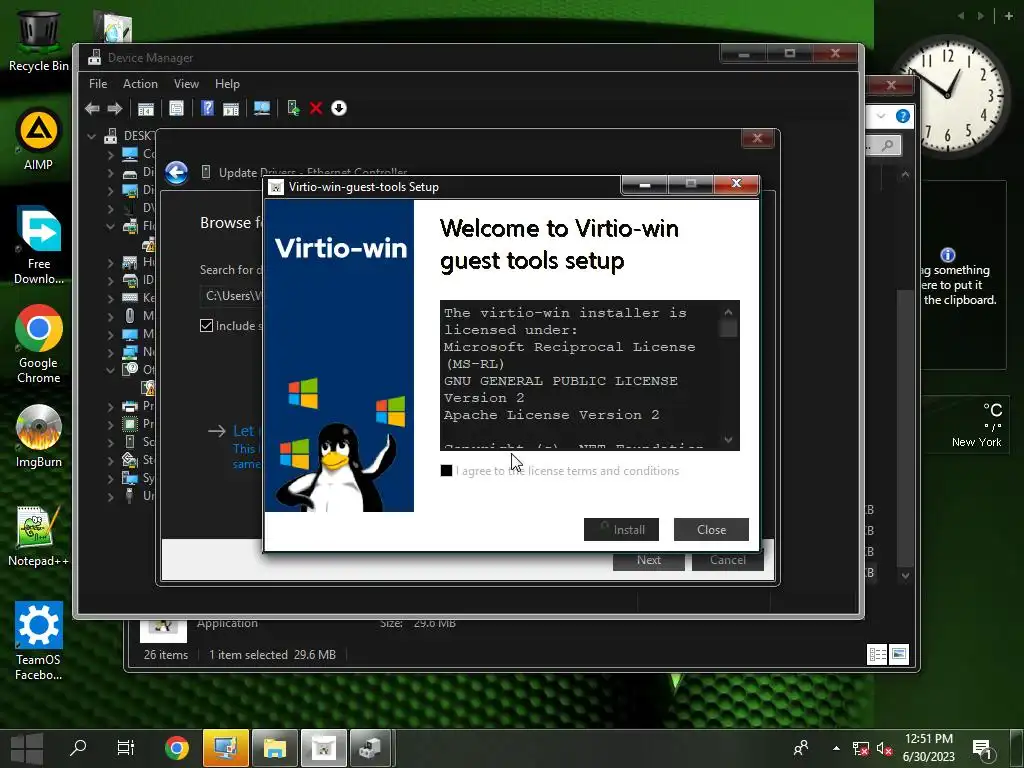
Task: Click the license text scrollbar down arrow
Action: pos(728,440)
